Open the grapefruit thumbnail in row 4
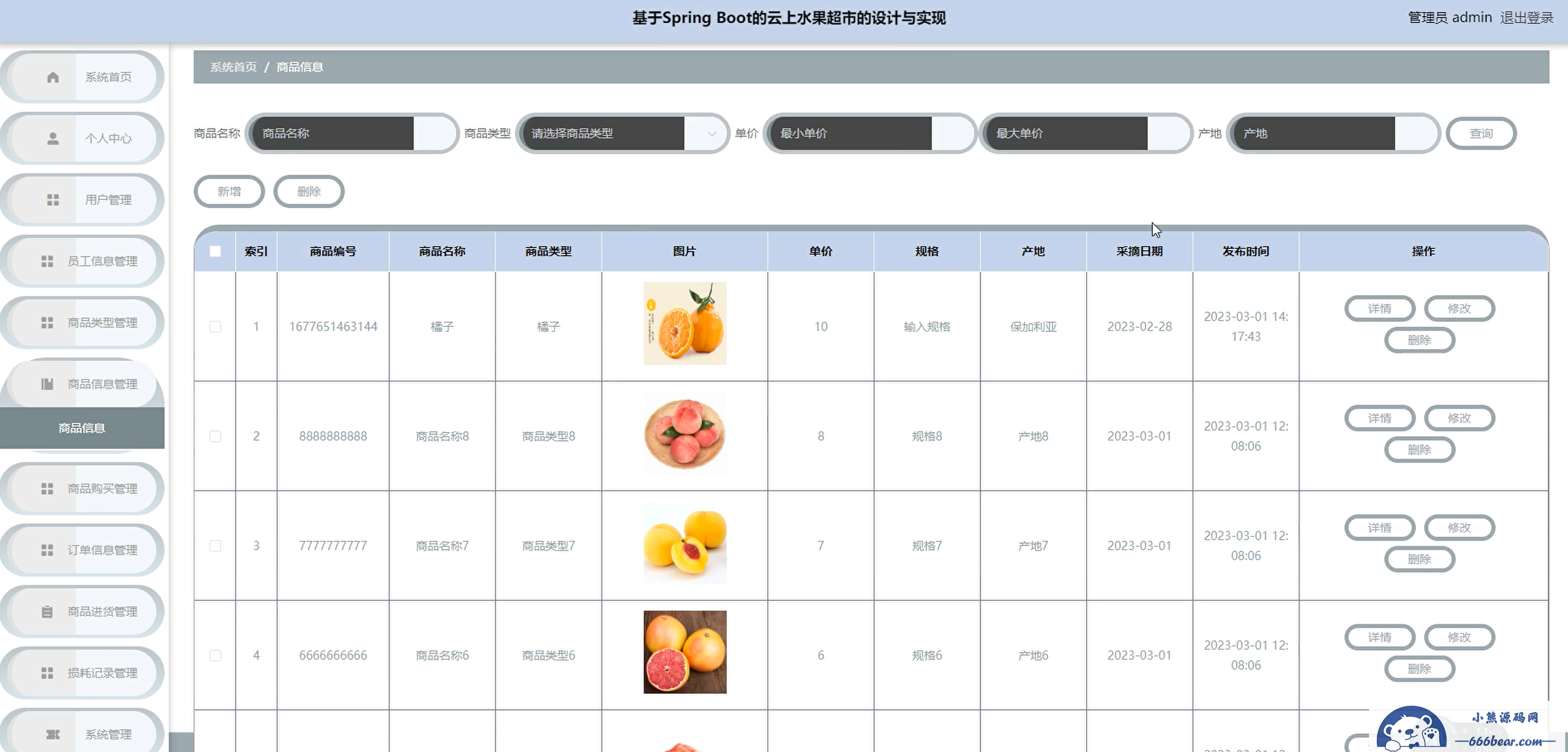The width and height of the screenshot is (1568, 752). 685,652
